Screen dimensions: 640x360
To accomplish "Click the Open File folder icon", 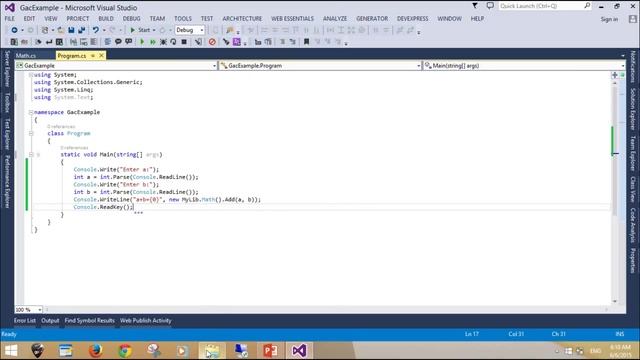I will [60, 30].
